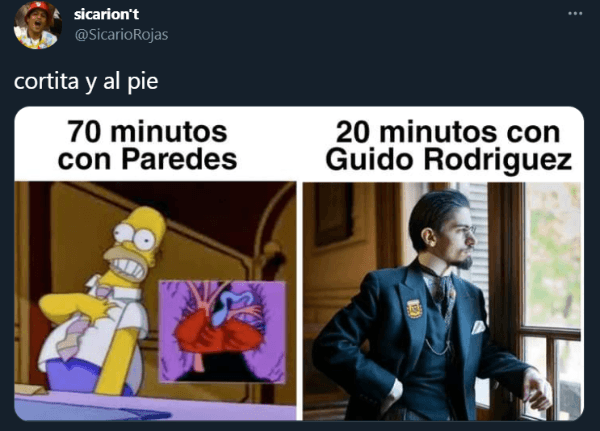The width and height of the screenshot is (600, 431).
Task: Click the '70 minutos con Paredes' caption
Action: coord(147,145)
